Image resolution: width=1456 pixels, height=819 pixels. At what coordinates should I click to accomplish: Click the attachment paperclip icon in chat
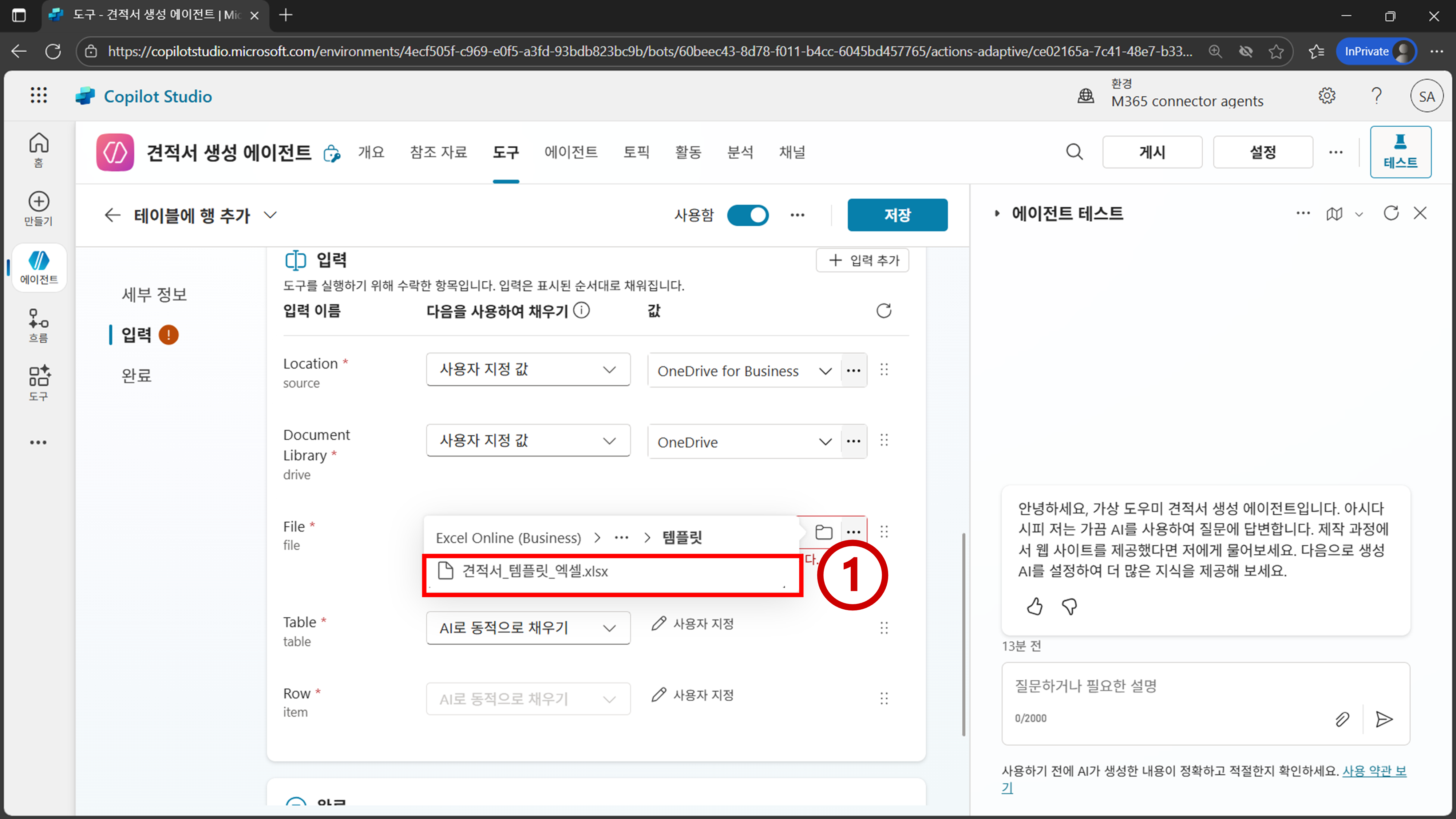click(x=1342, y=719)
